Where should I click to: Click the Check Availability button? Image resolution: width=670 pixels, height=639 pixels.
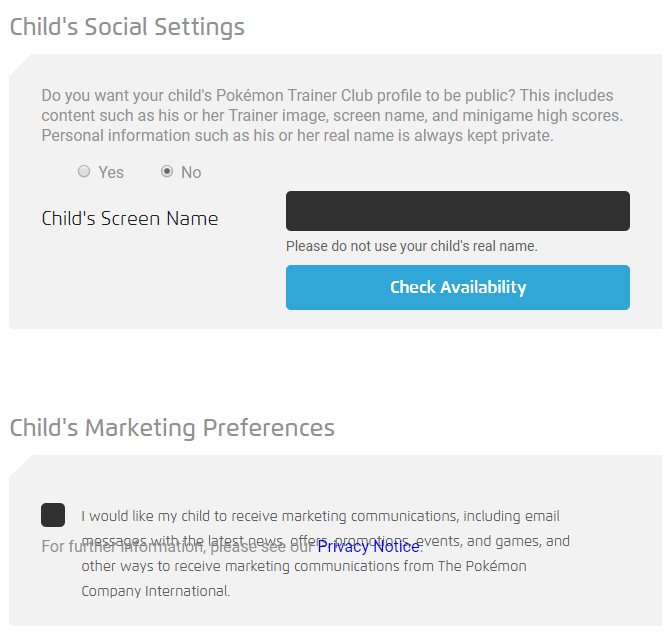(457, 287)
